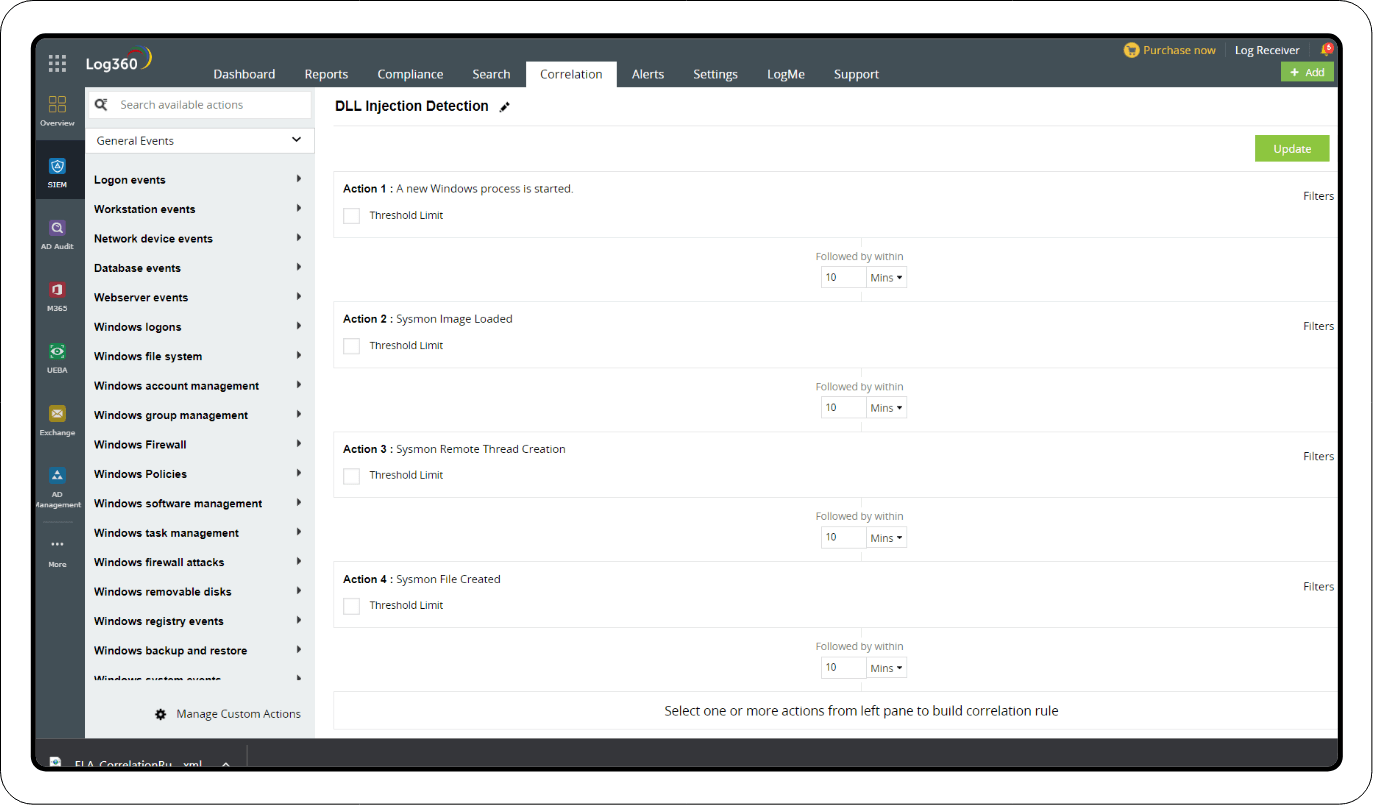This screenshot has width=1373, height=805.
Task: Edit rule name with pencil icon
Action: tap(505, 107)
